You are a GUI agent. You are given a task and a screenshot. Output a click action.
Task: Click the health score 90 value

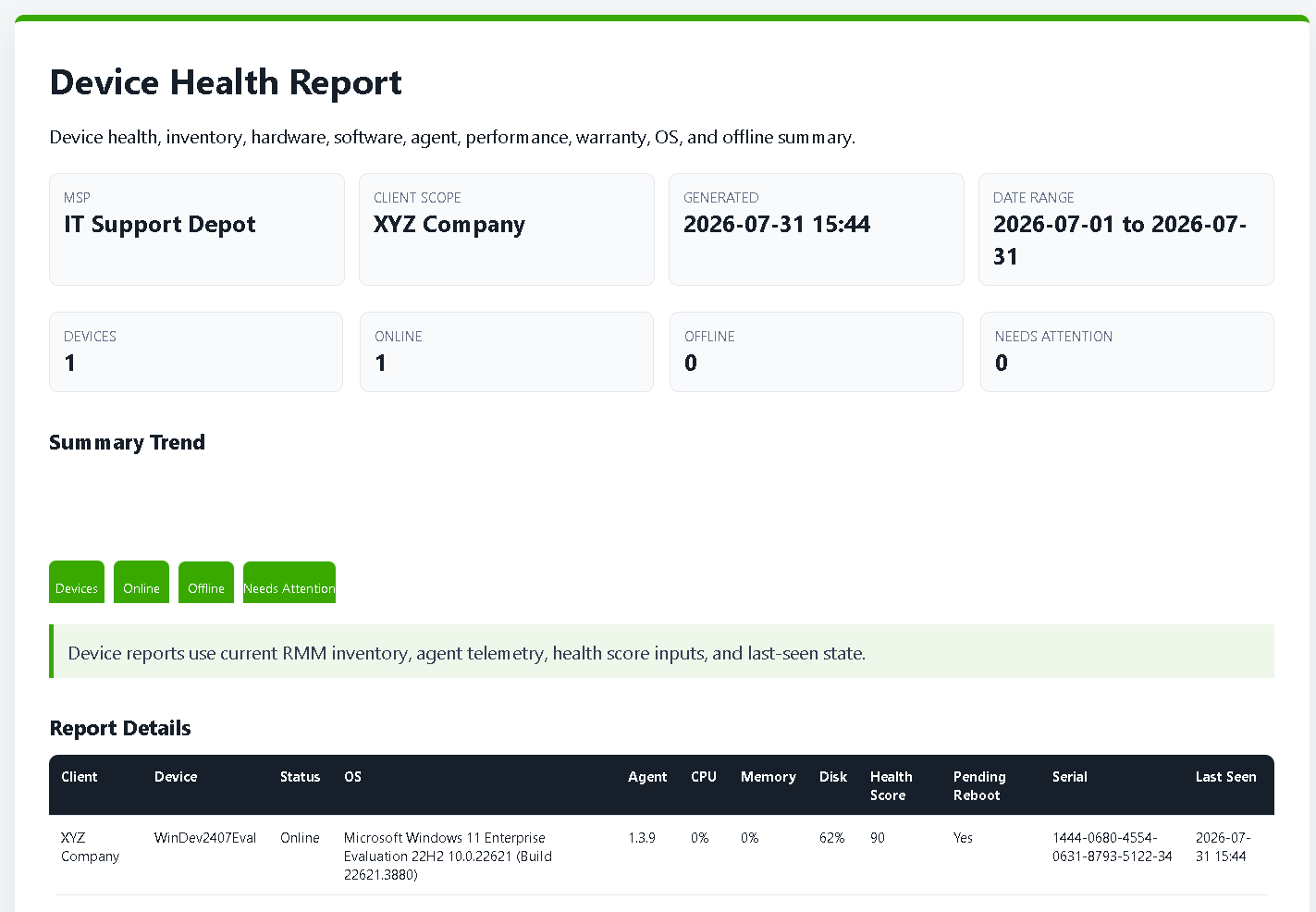point(878,838)
